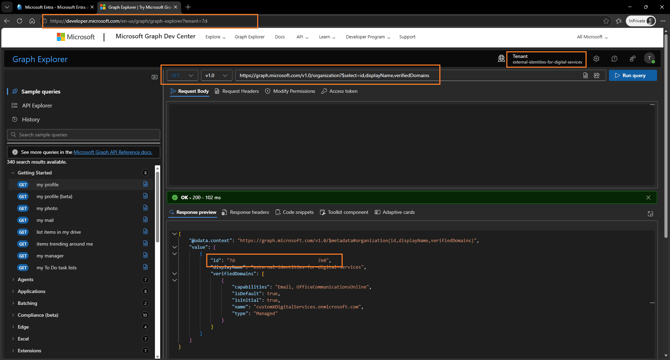670x360 pixels.
Task: Open docs icon for my photo query
Action: (x=145, y=208)
